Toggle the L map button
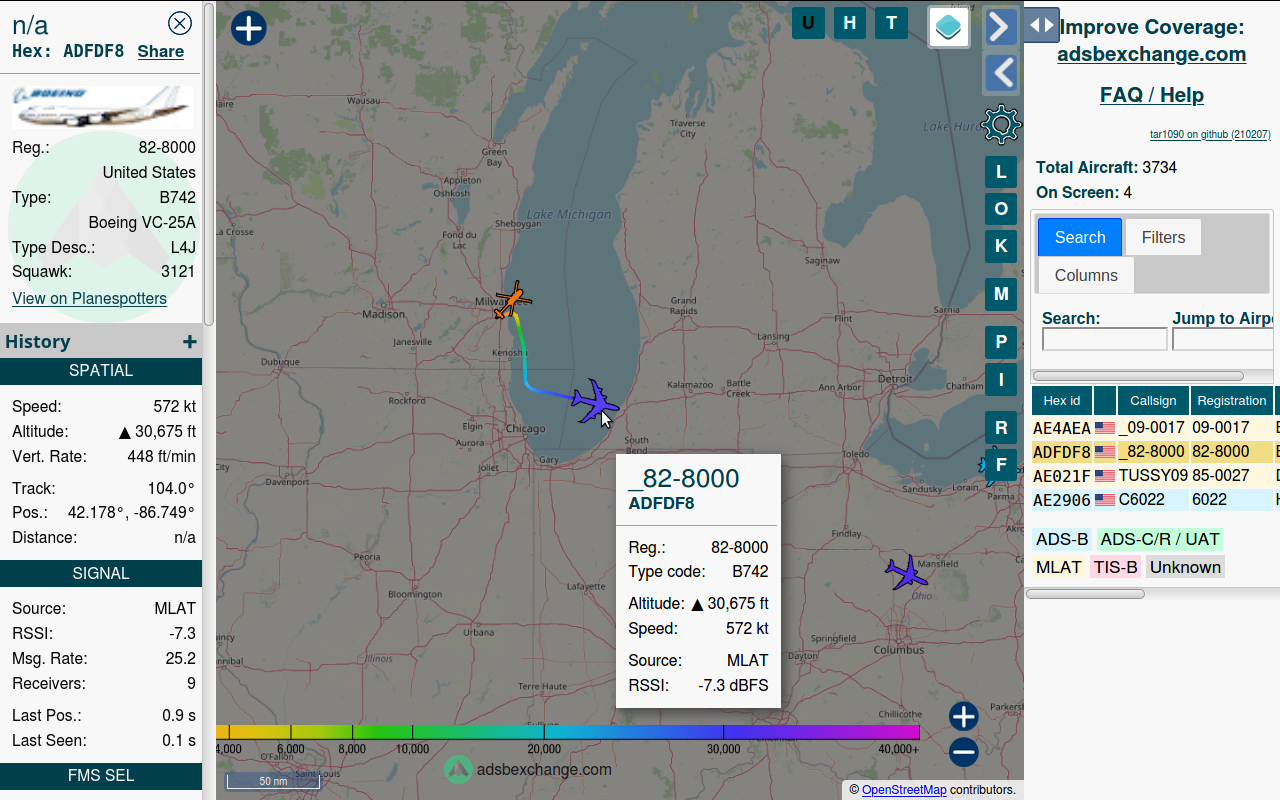The width and height of the screenshot is (1280, 800). (1001, 172)
